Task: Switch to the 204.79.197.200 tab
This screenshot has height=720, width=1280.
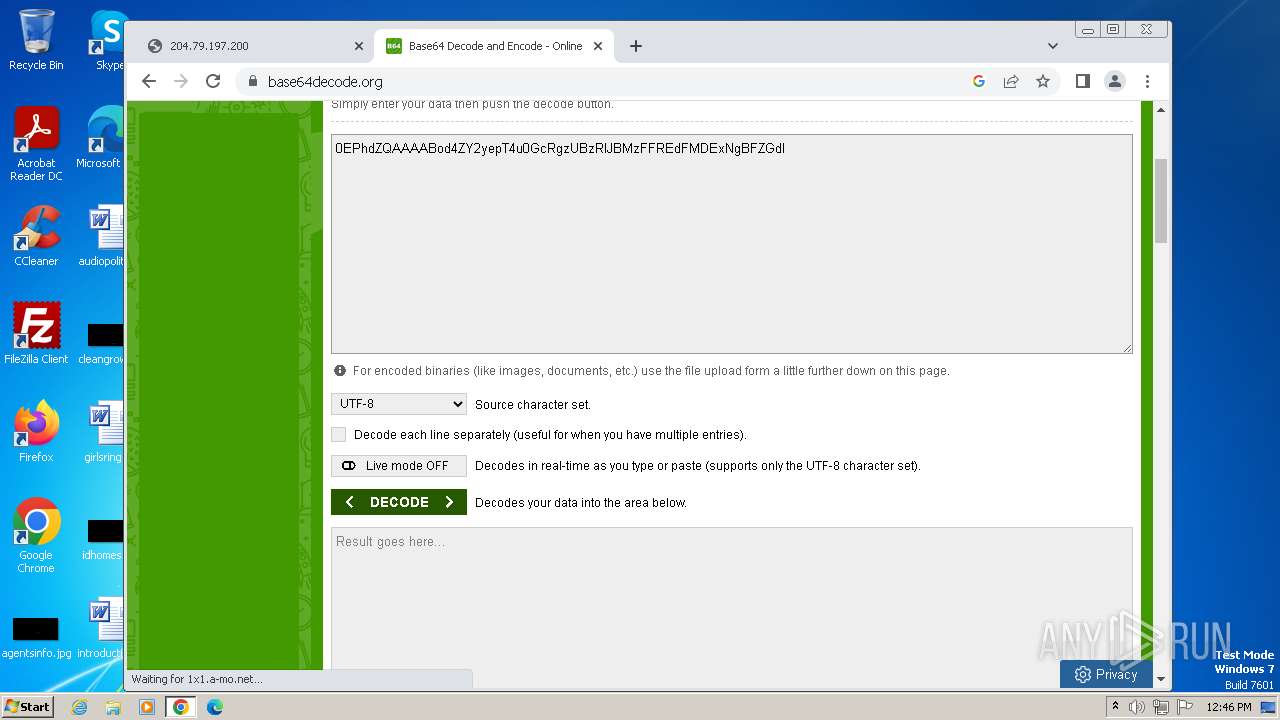Action: (x=253, y=46)
